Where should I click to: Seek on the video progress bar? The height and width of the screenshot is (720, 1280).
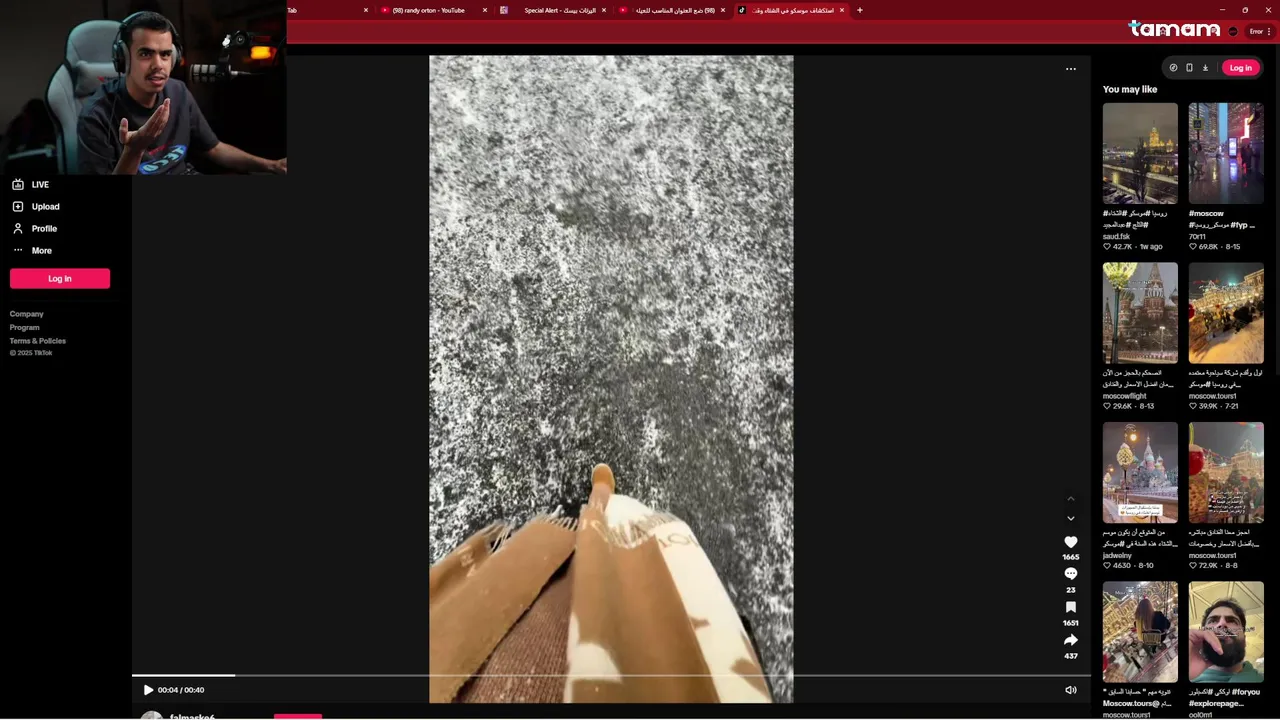tap(611, 676)
